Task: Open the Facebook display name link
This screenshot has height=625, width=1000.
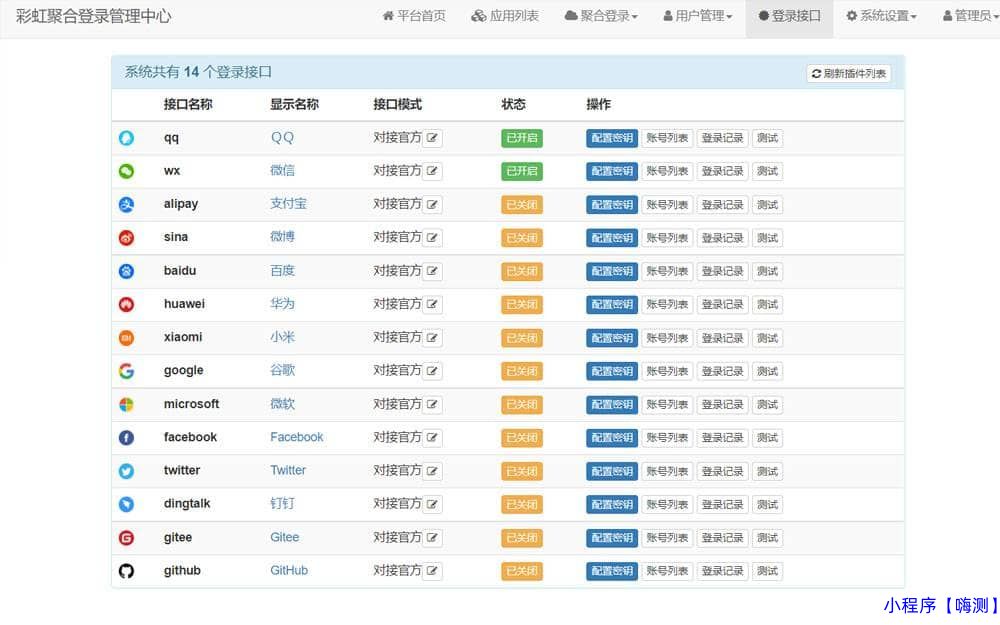Action: click(296, 437)
